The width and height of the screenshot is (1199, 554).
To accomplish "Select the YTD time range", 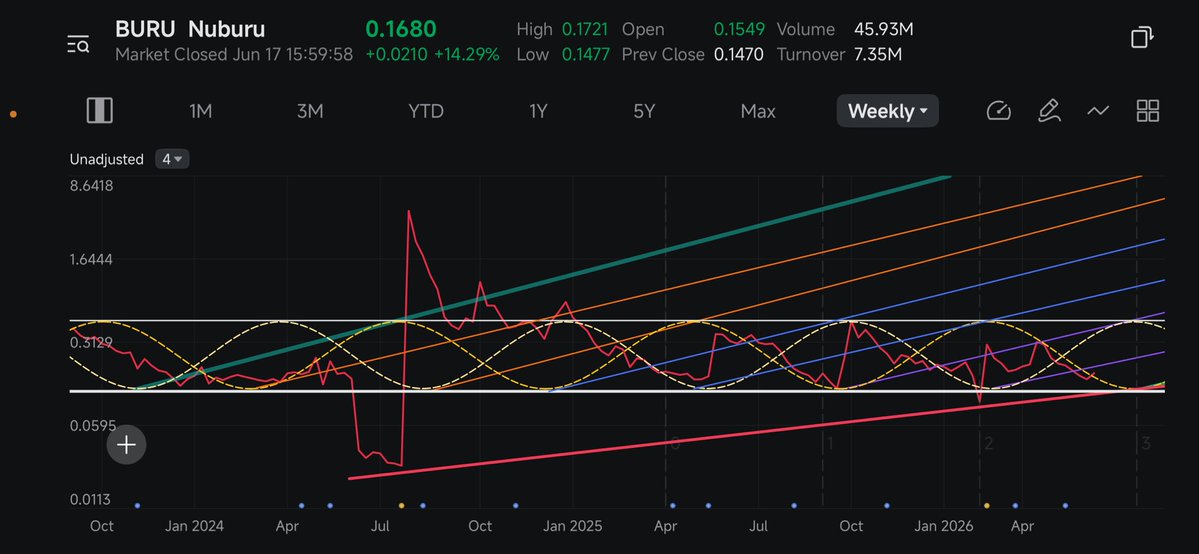I will click(x=425, y=111).
